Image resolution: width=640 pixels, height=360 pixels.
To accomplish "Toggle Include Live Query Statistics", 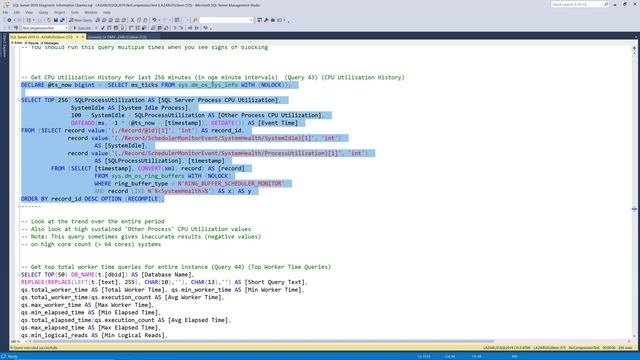I will click(x=138, y=28).
